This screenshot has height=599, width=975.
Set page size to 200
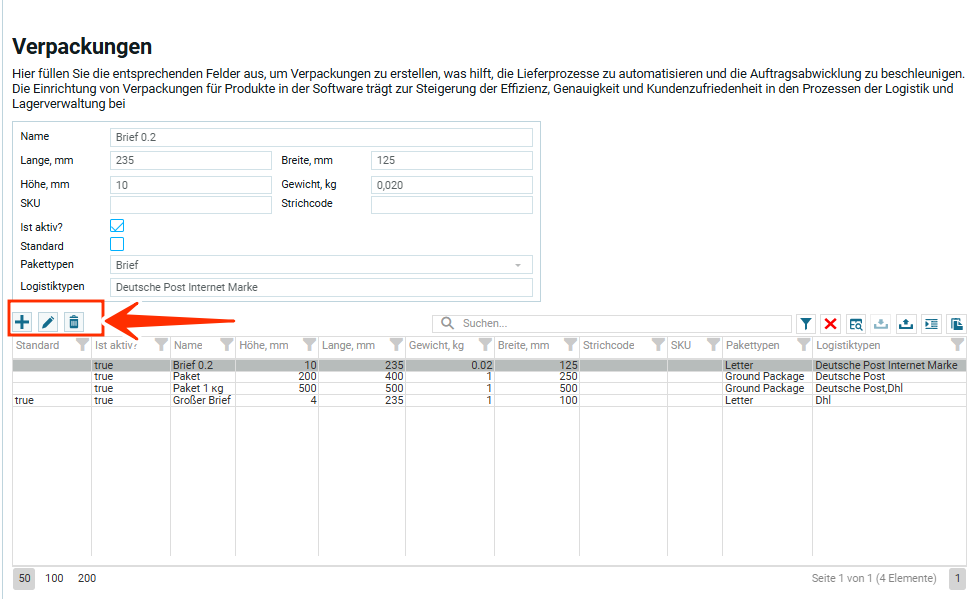pyautogui.click(x=87, y=578)
